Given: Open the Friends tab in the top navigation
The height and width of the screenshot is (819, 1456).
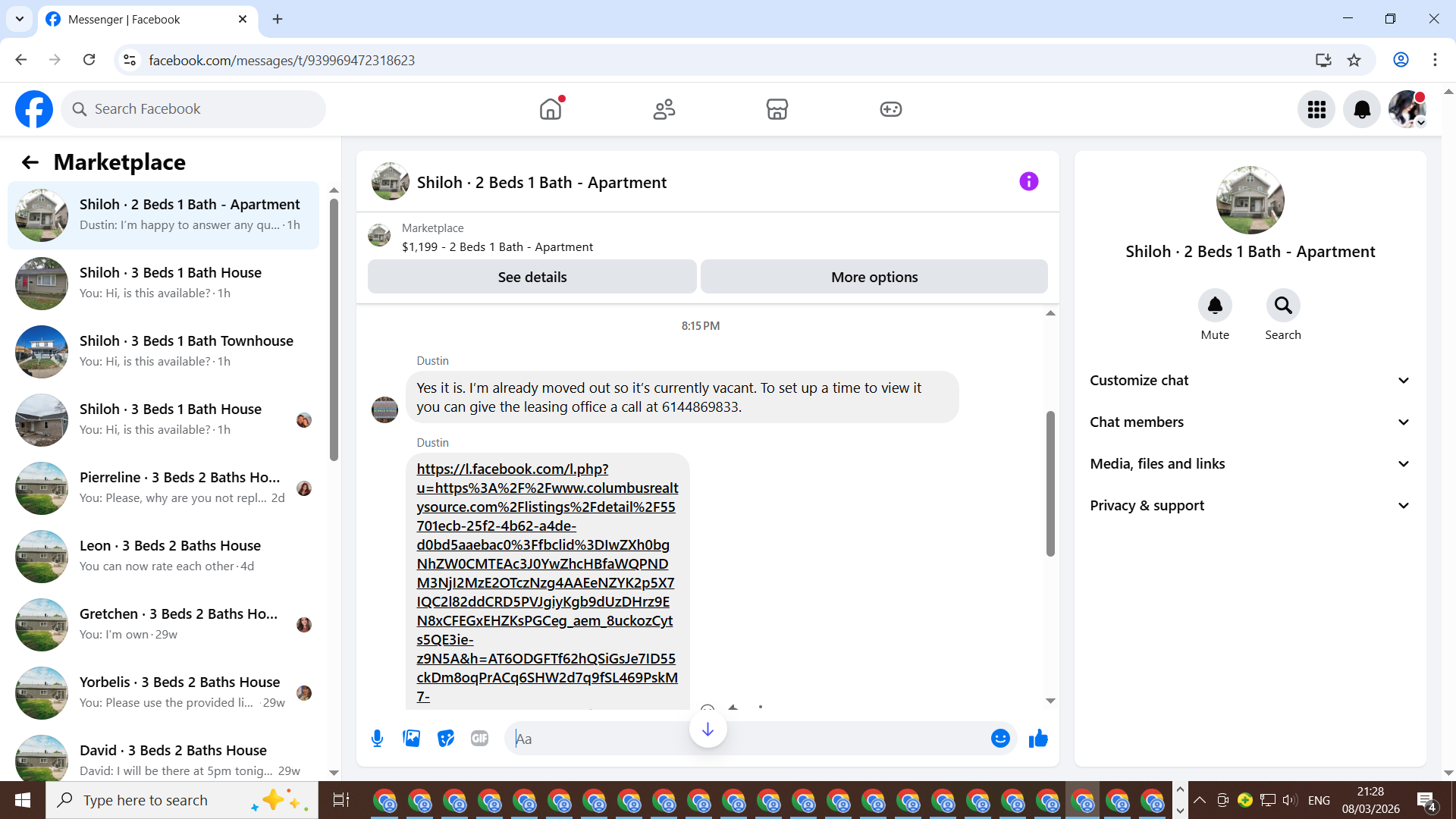Looking at the screenshot, I should point(664,109).
